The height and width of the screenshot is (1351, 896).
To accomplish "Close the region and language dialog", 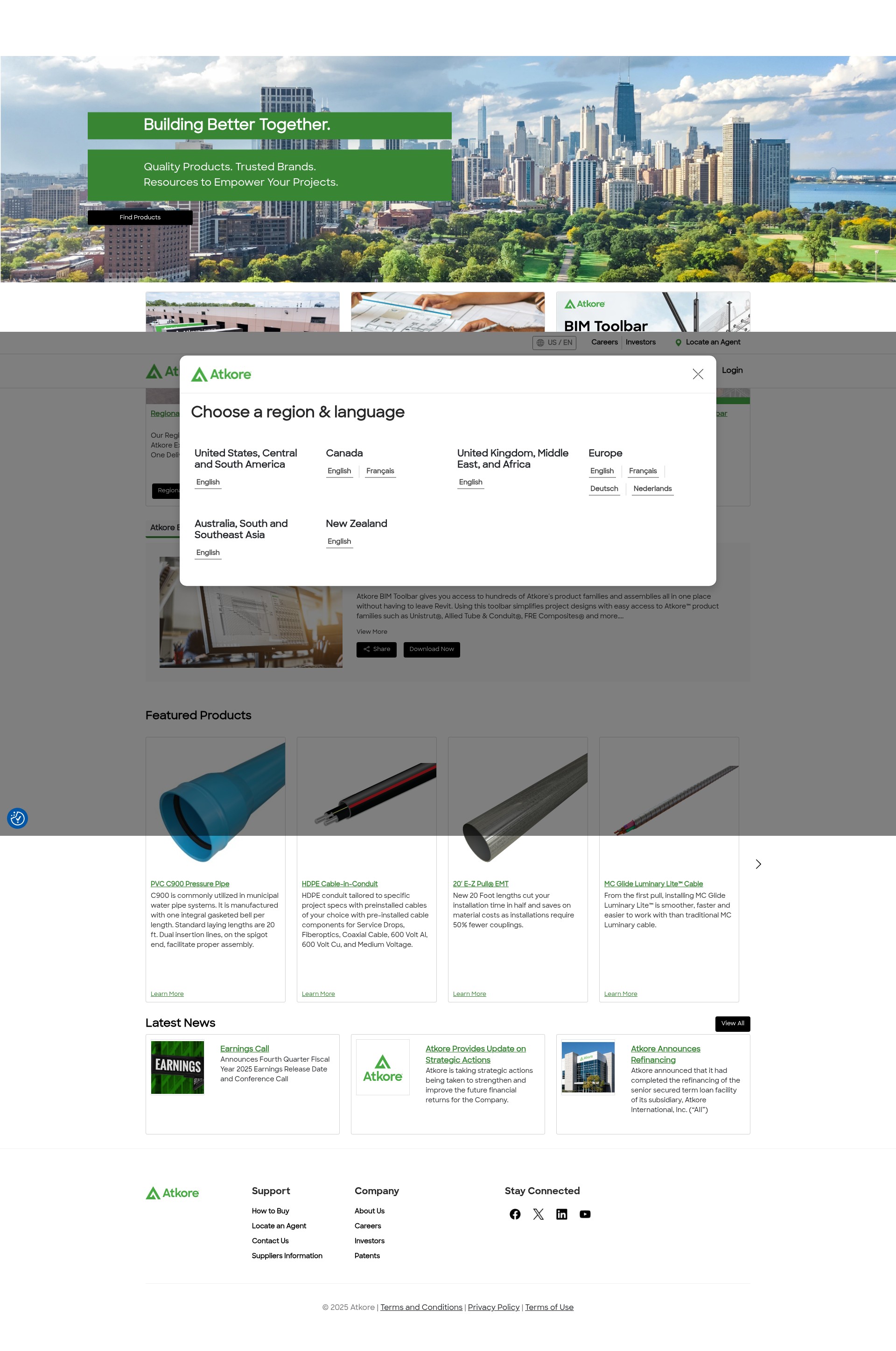I will (x=698, y=374).
